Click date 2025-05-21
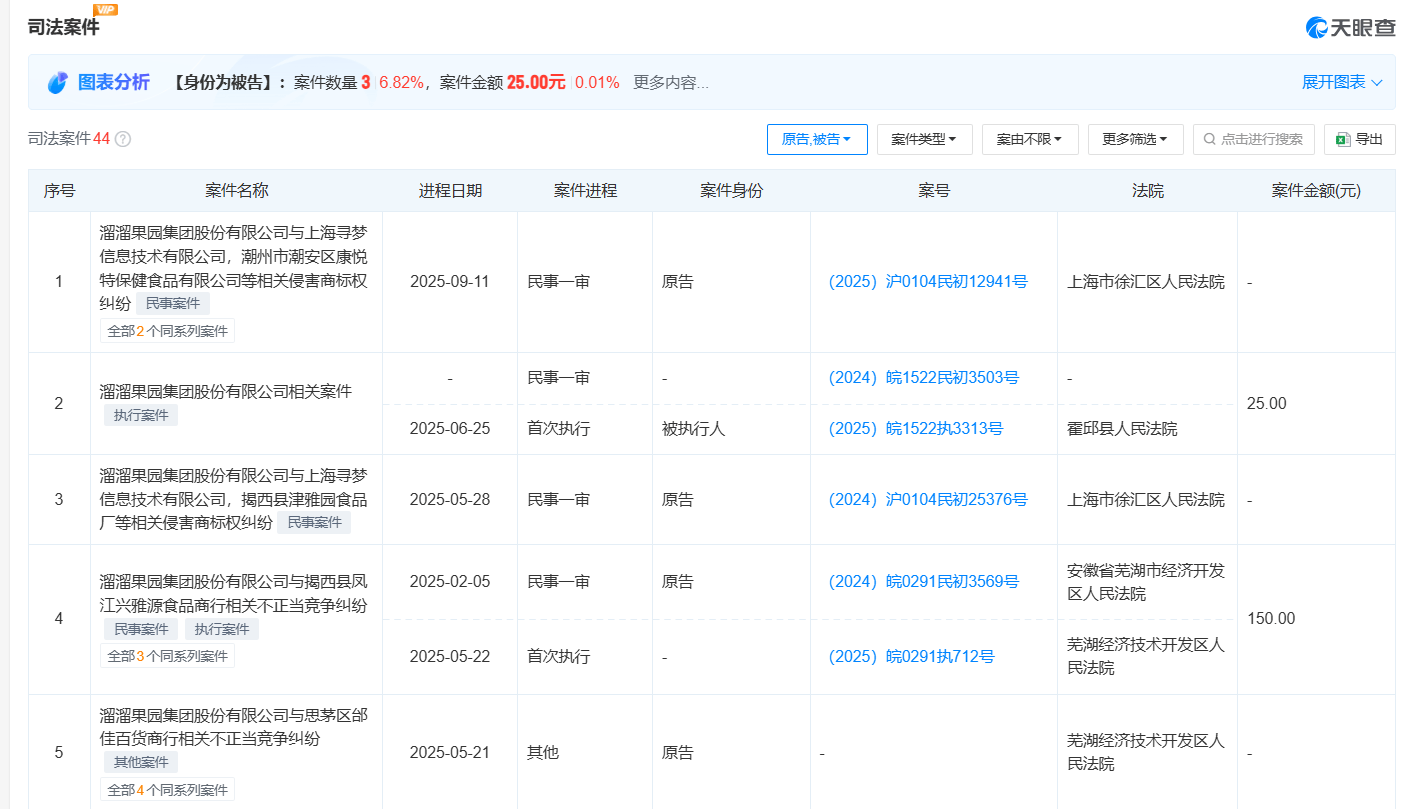 (450, 753)
